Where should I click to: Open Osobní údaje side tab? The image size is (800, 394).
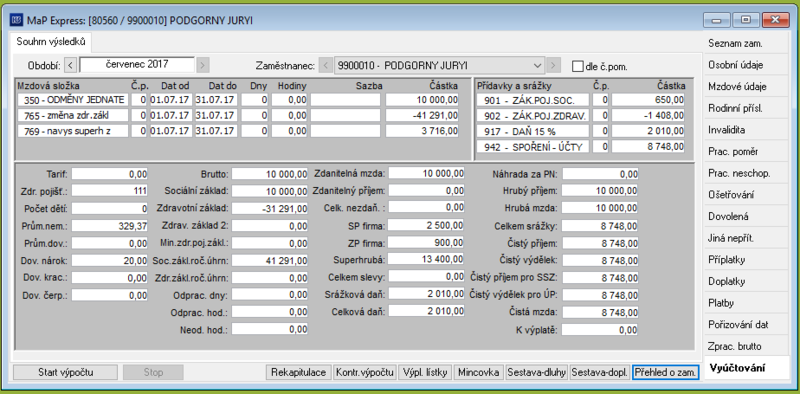(x=746, y=65)
